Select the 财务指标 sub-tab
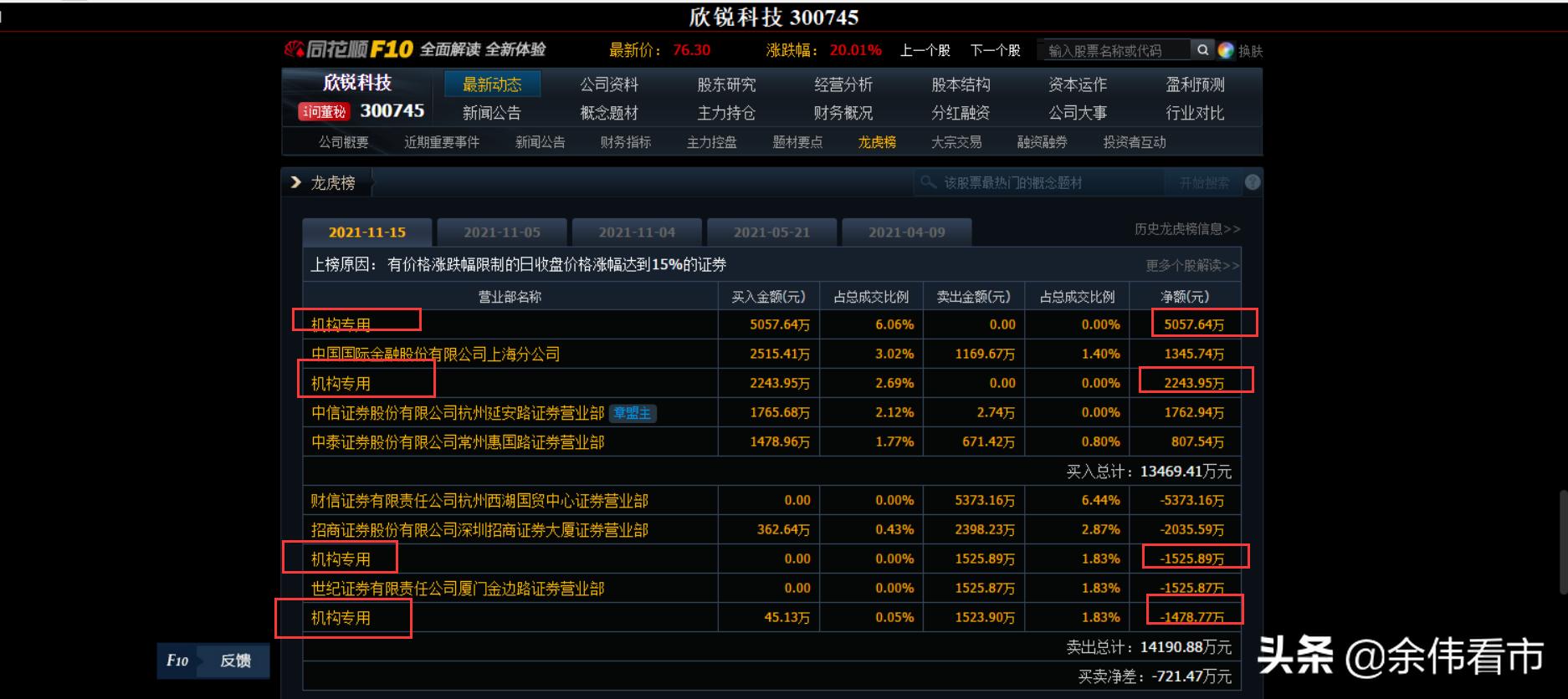 (x=625, y=142)
